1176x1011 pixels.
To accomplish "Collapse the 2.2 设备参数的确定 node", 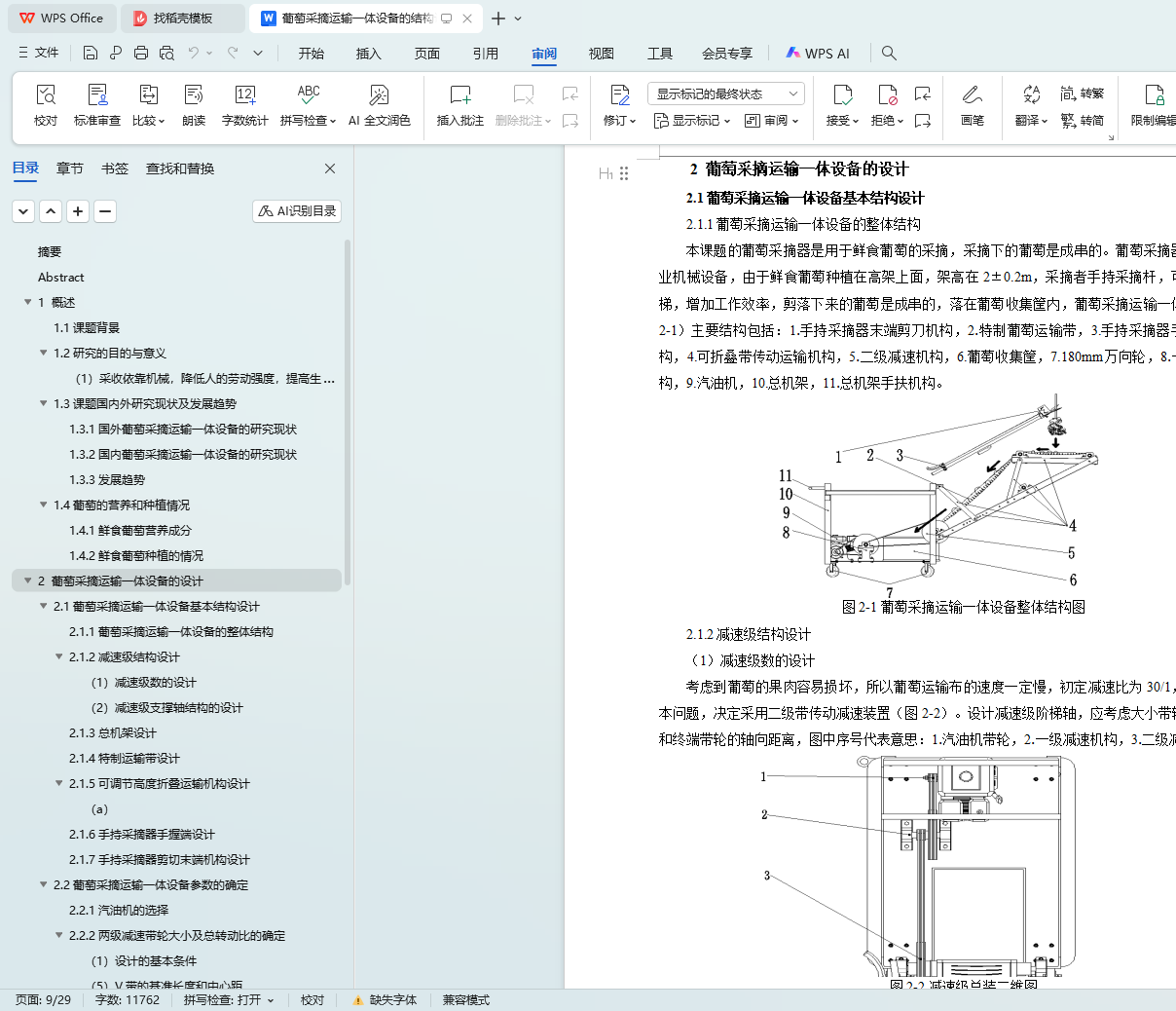I will click(x=44, y=884).
